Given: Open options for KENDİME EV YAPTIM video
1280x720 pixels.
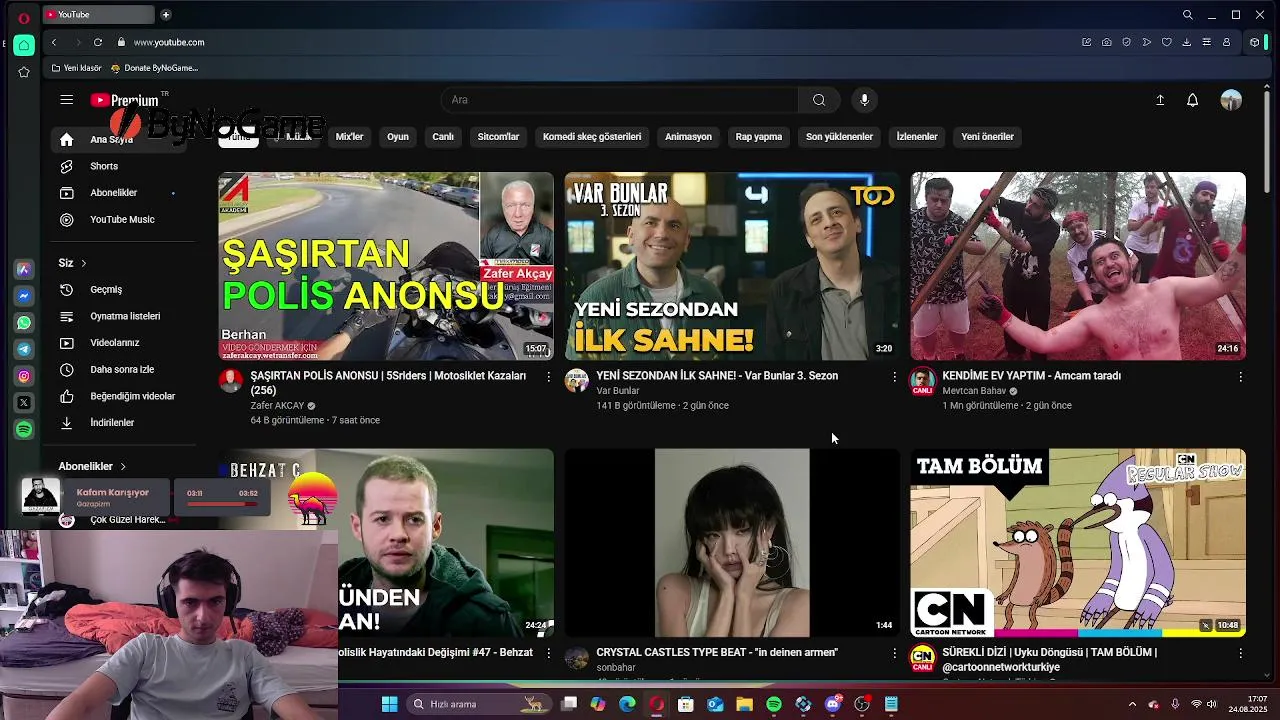Looking at the screenshot, I should tap(1240, 376).
